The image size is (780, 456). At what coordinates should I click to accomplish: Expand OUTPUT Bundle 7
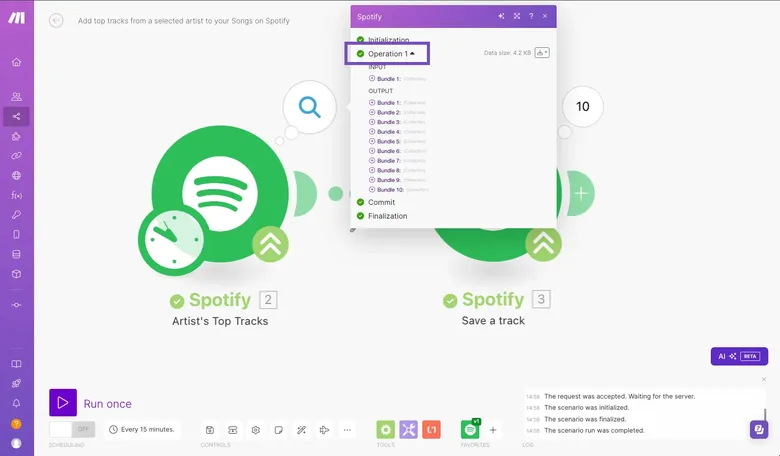372,161
